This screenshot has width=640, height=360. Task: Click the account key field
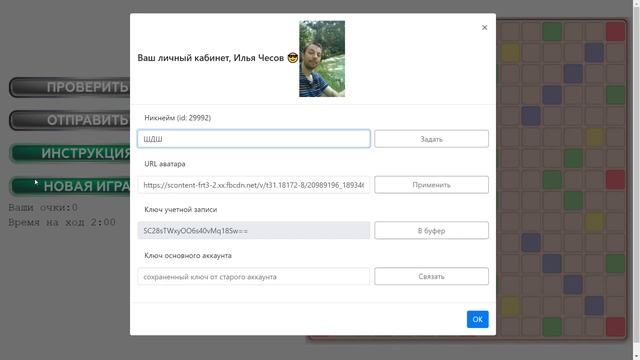(253, 231)
